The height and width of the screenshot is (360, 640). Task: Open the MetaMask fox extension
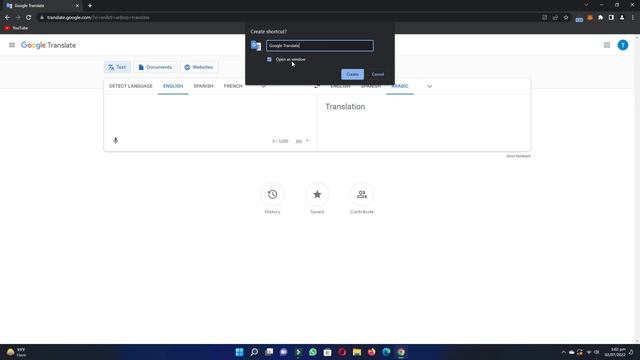[590, 18]
